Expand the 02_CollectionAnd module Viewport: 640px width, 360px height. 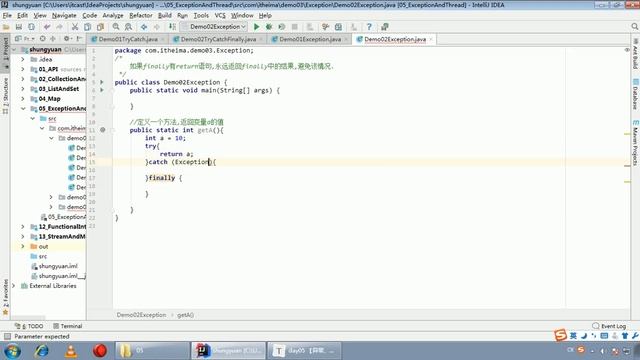pos(23,79)
